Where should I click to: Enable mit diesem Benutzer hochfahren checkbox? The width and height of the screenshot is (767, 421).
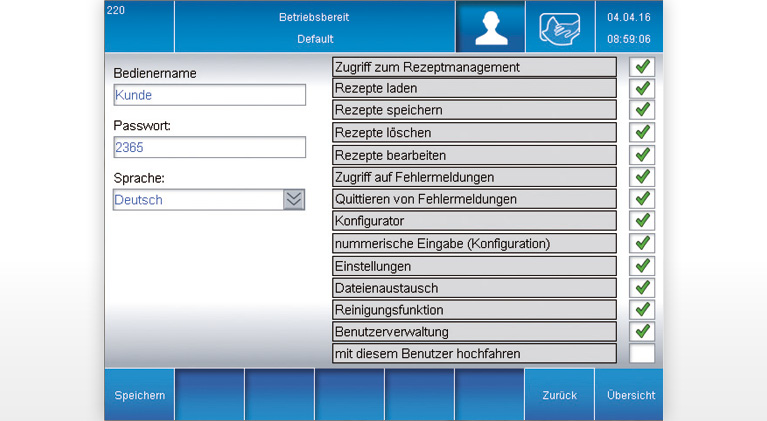click(x=642, y=353)
